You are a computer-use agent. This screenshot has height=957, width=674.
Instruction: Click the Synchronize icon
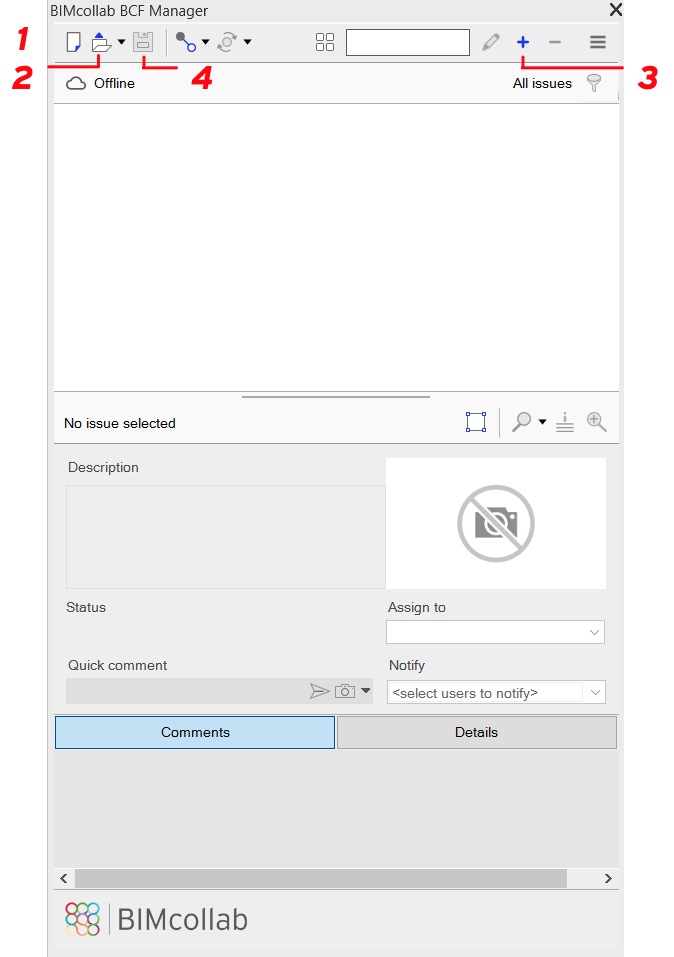pyautogui.click(x=227, y=42)
